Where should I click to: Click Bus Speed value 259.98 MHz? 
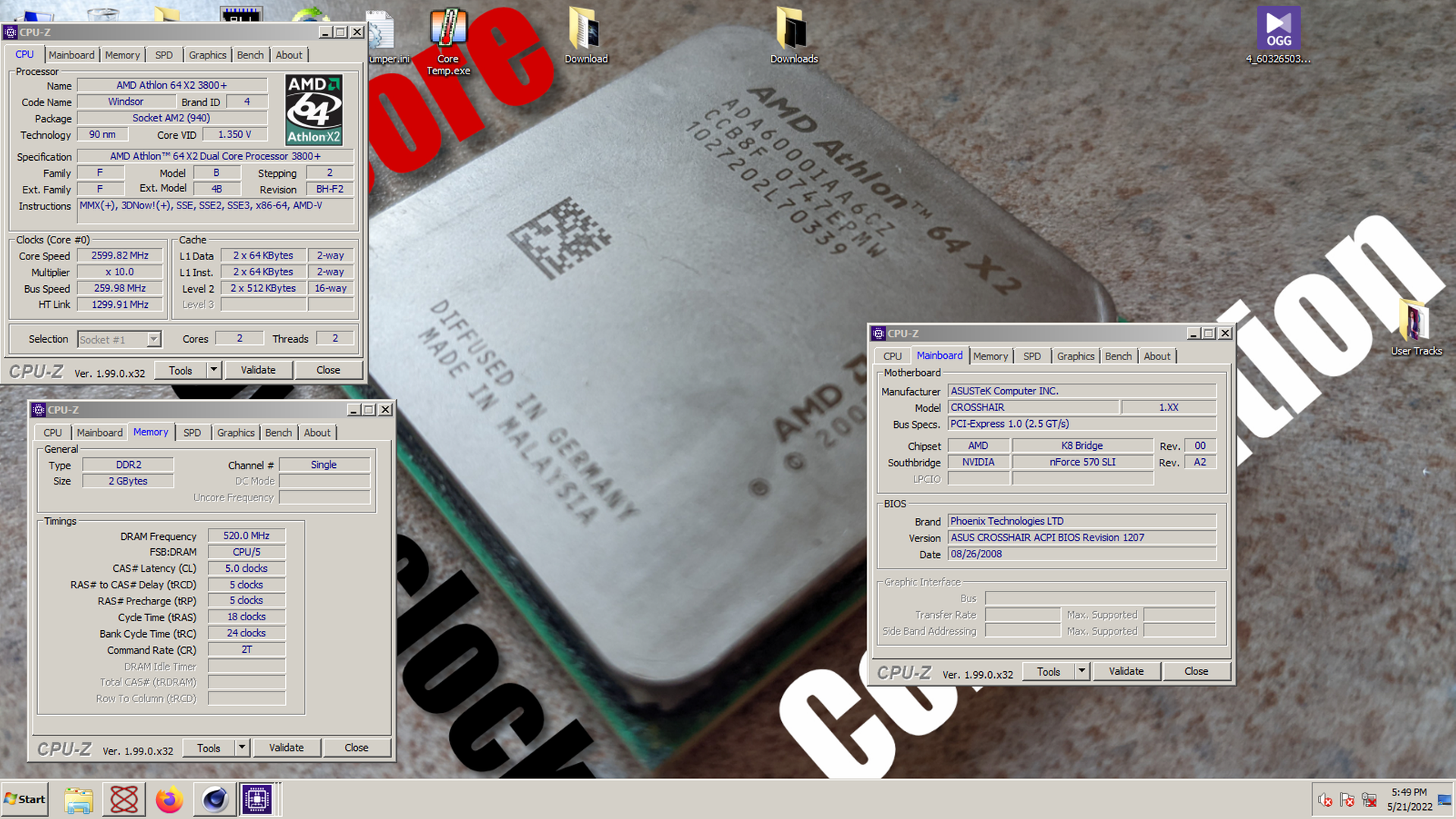pyautogui.click(x=120, y=288)
